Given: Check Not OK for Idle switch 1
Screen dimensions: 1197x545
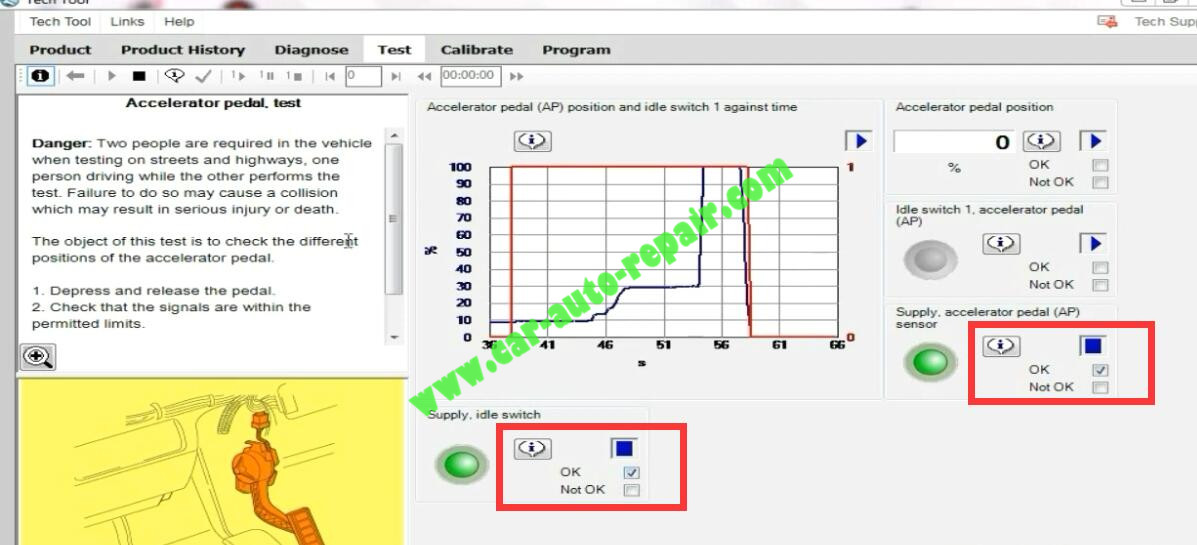Looking at the screenshot, I should [x=1100, y=285].
